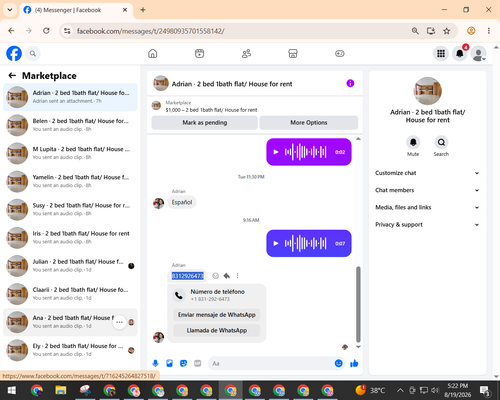Show hidden system tray icons chevron
500x400 pixels.
pyautogui.click(x=400, y=390)
